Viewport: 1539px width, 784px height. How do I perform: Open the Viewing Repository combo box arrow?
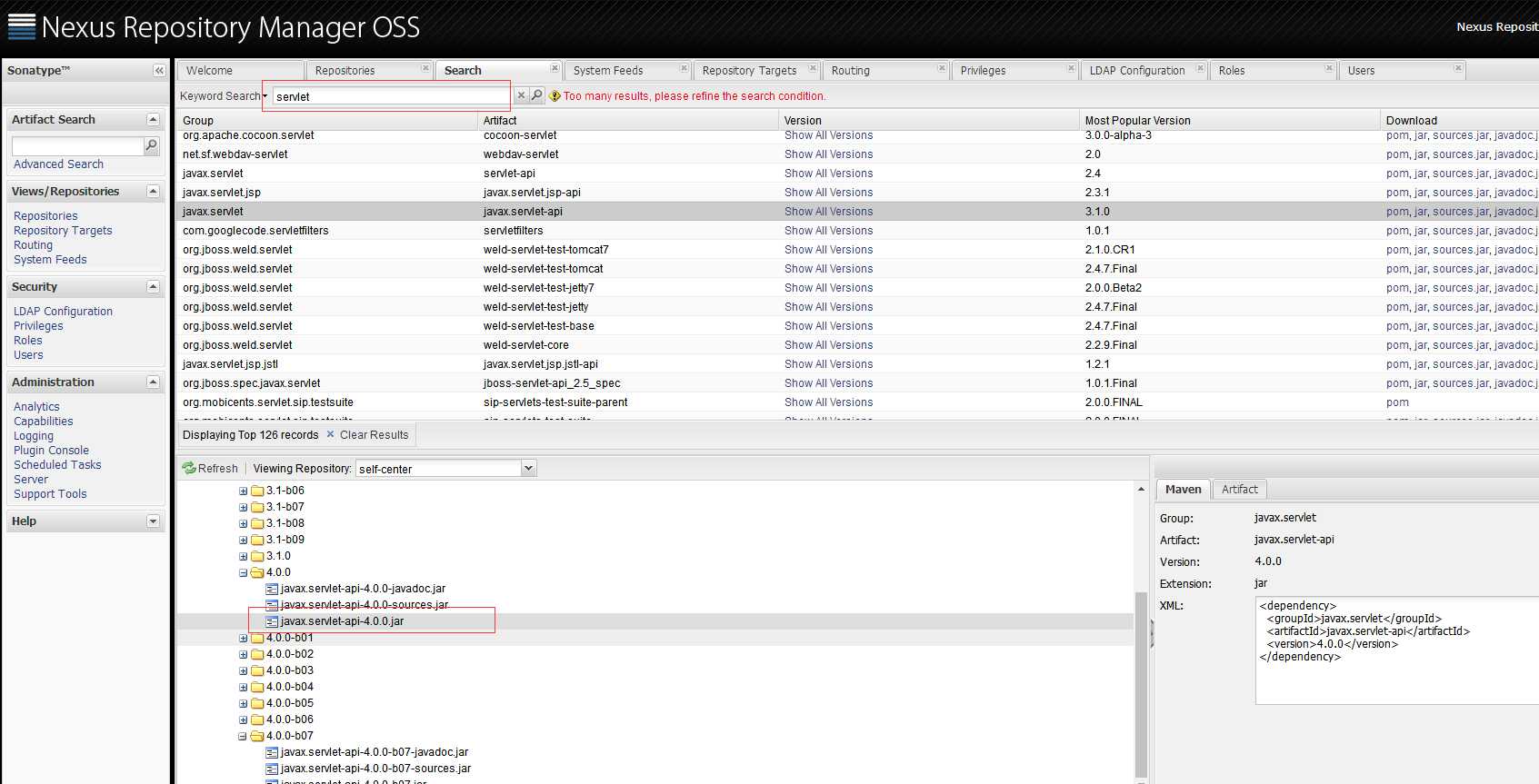(528, 469)
